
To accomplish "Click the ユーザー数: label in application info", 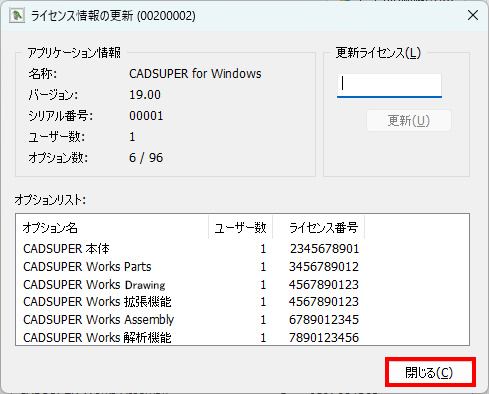I will pos(57,137).
